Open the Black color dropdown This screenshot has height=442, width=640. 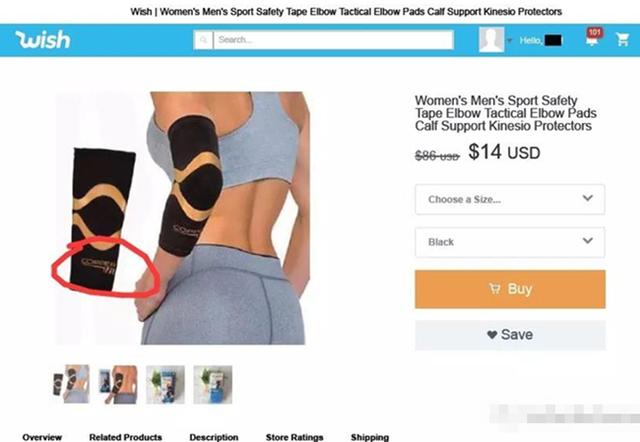coord(510,242)
